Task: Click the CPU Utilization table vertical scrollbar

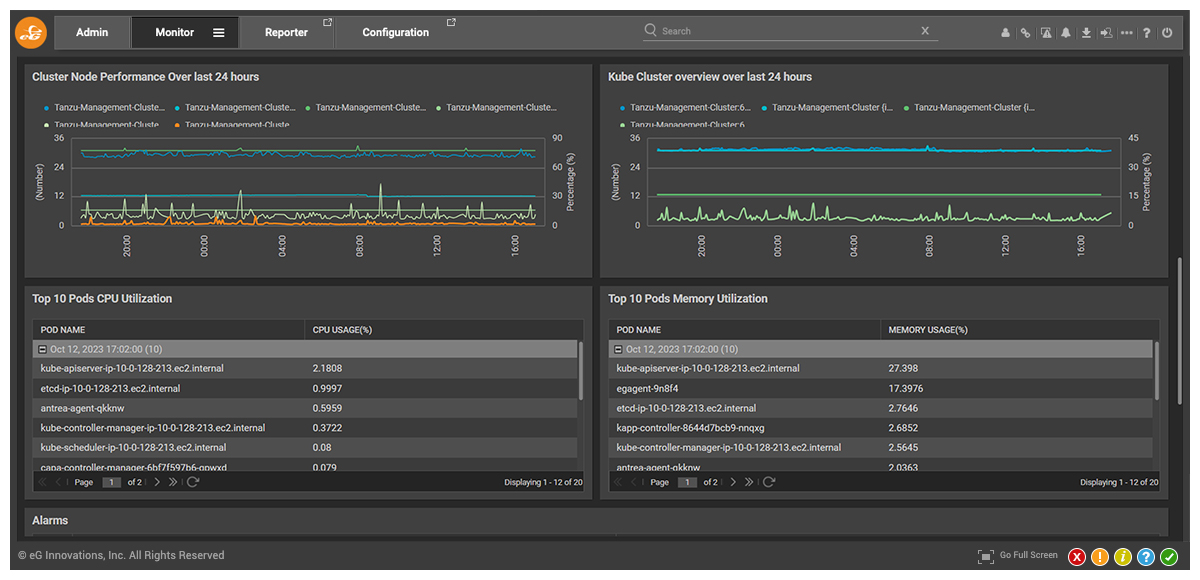Action: pos(580,371)
